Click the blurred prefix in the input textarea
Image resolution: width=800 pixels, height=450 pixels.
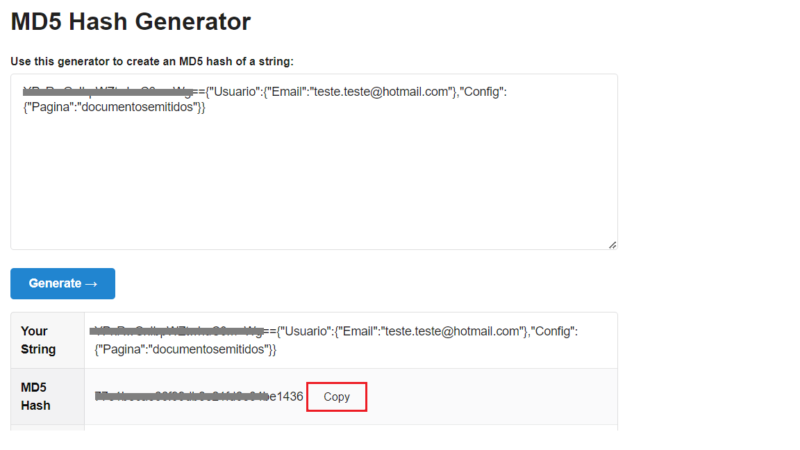(106, 91)
